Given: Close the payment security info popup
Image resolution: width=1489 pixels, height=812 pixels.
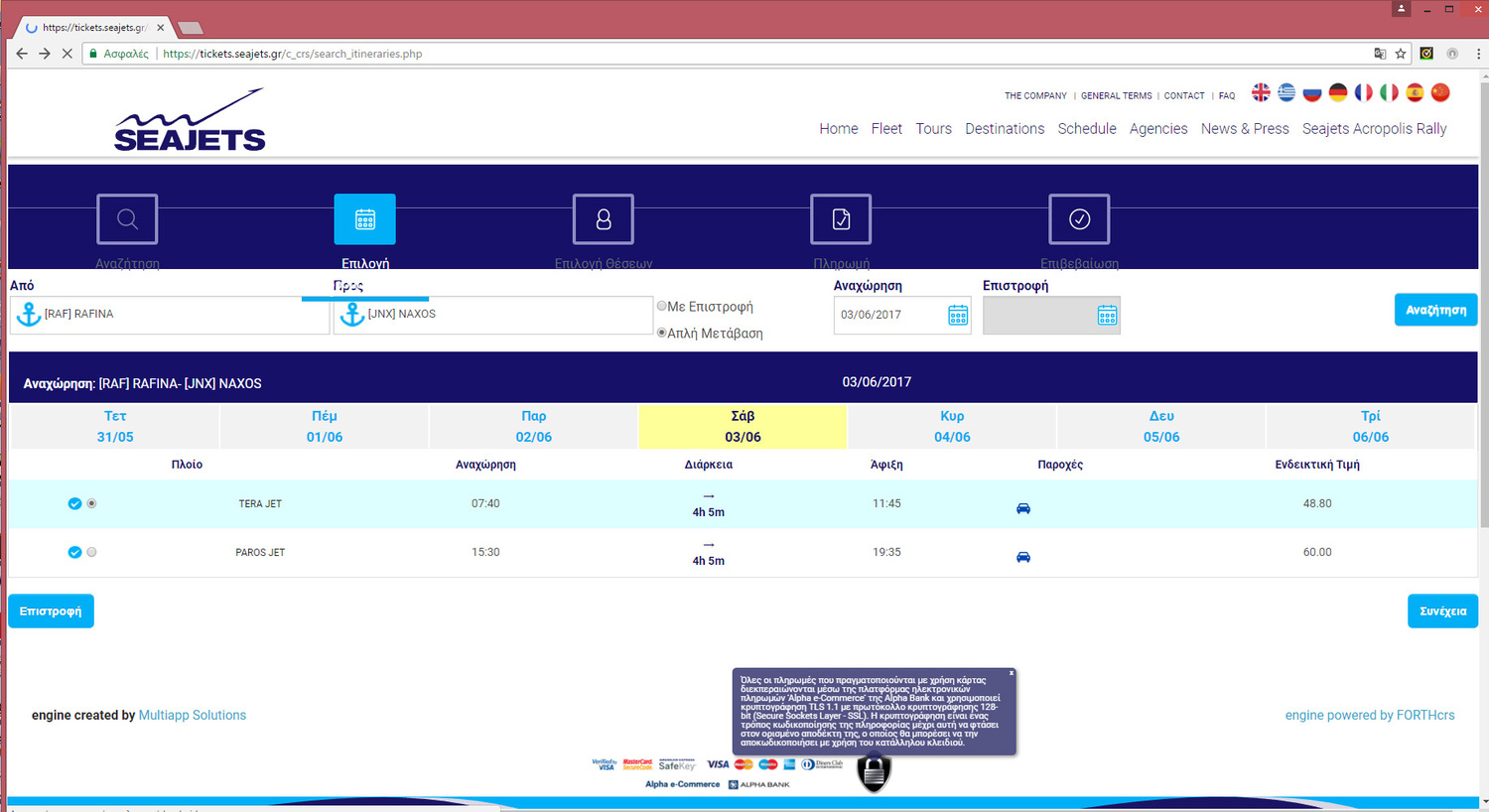Looking at the screenshot, I should [1012, 673].
